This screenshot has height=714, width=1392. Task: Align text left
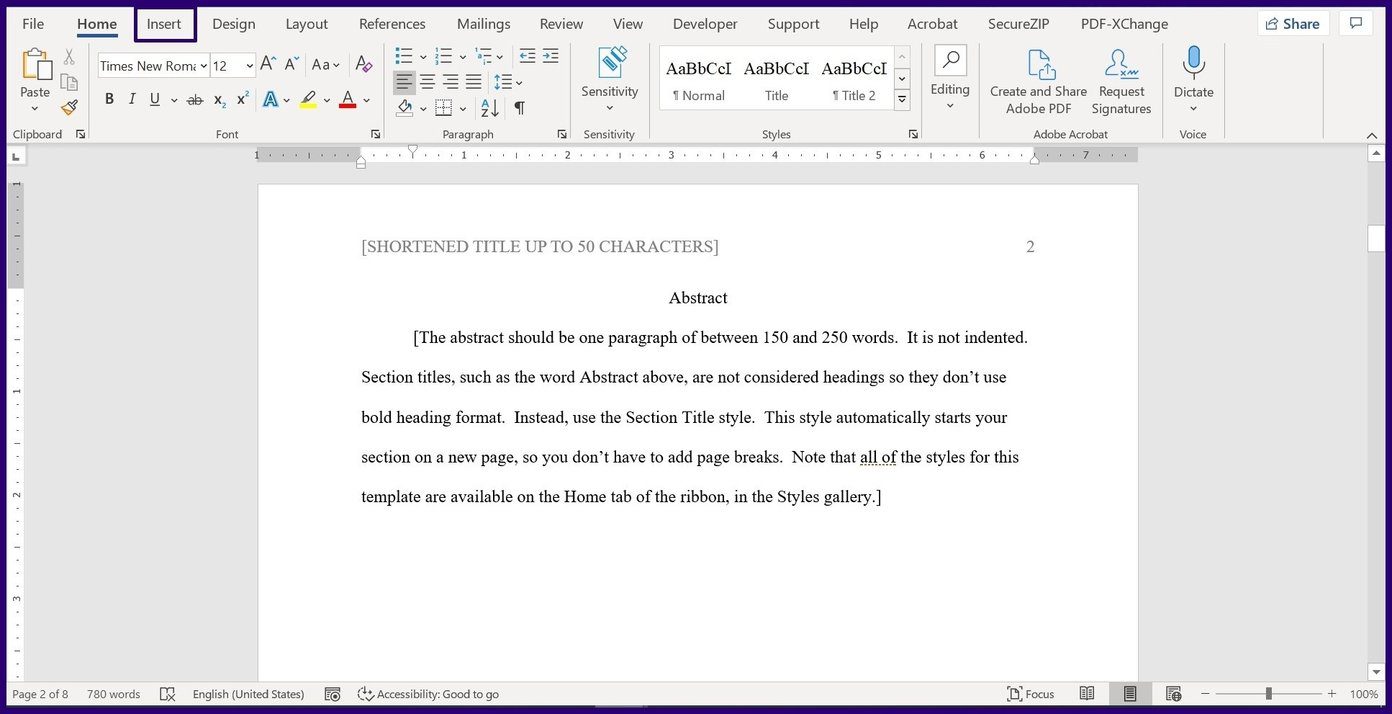(404, 82)
